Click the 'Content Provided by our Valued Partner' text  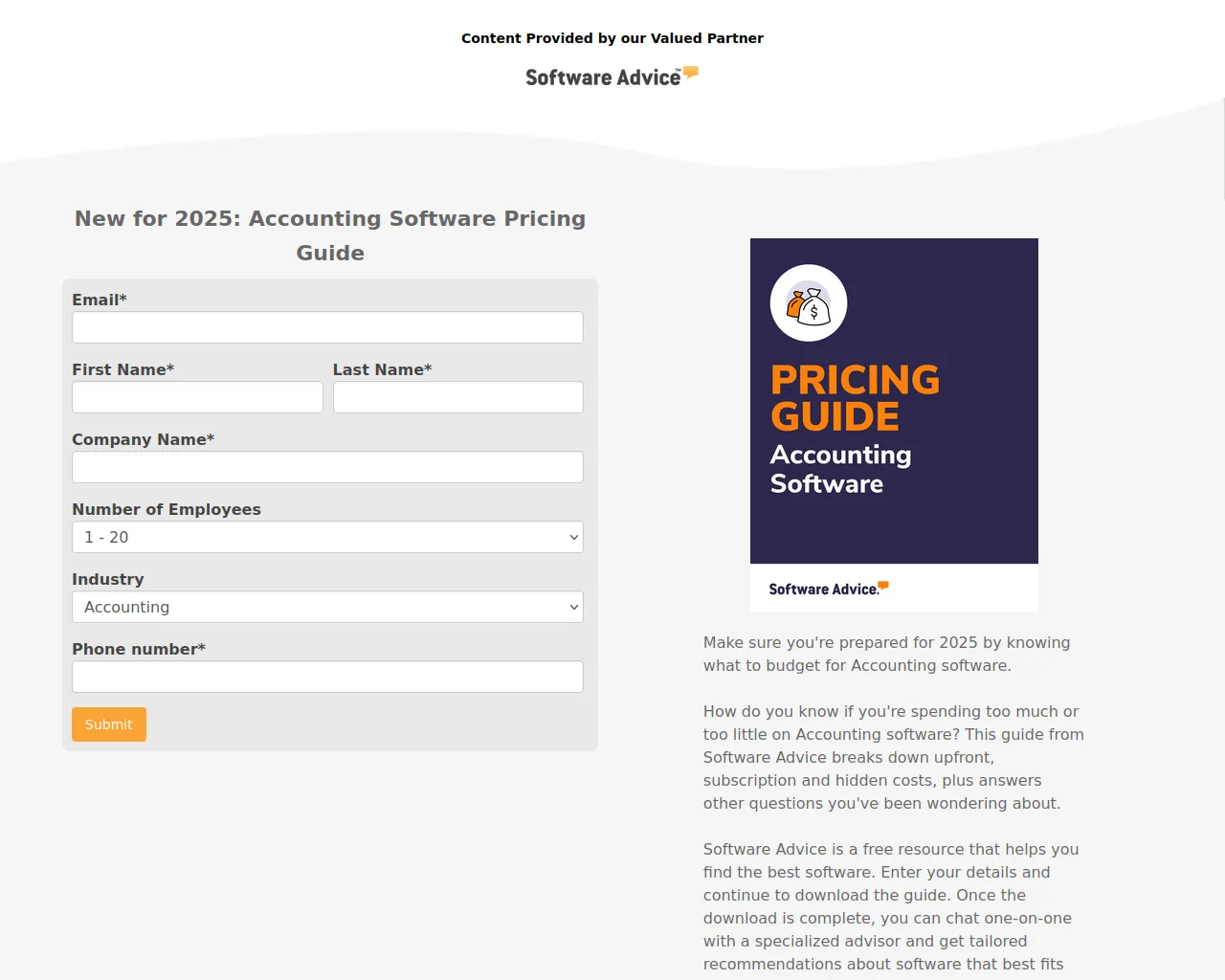click(612, 38)
